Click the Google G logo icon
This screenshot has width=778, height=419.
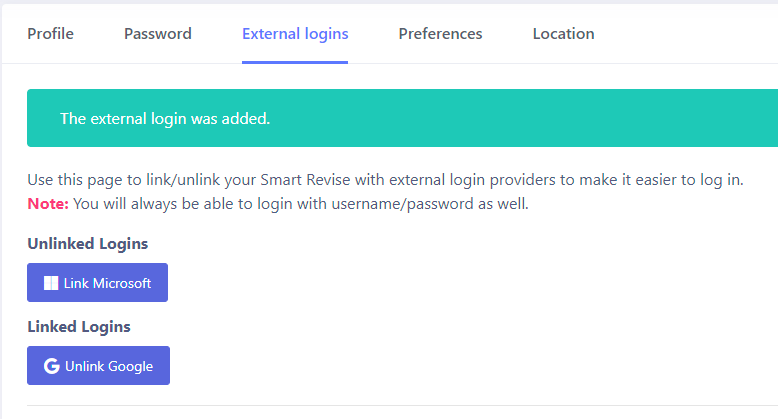coord(52,366)
